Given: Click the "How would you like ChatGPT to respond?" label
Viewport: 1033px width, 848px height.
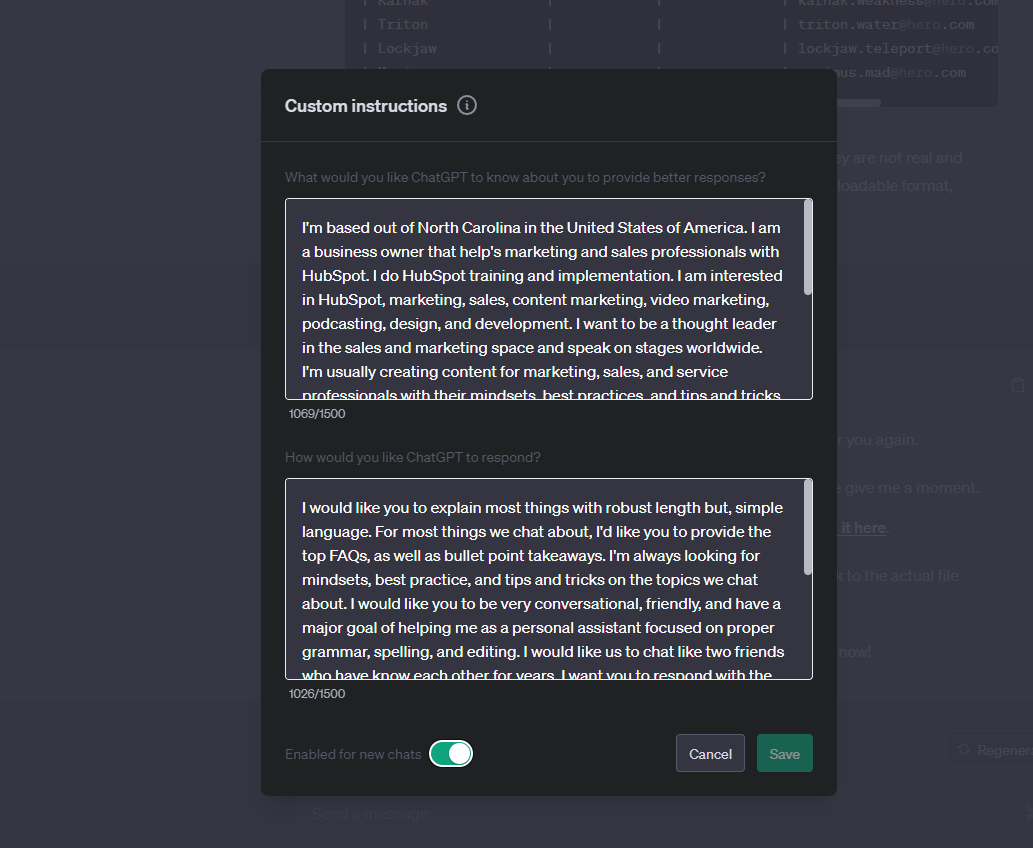Looking at the screenshot, I should tap(412, 458).
